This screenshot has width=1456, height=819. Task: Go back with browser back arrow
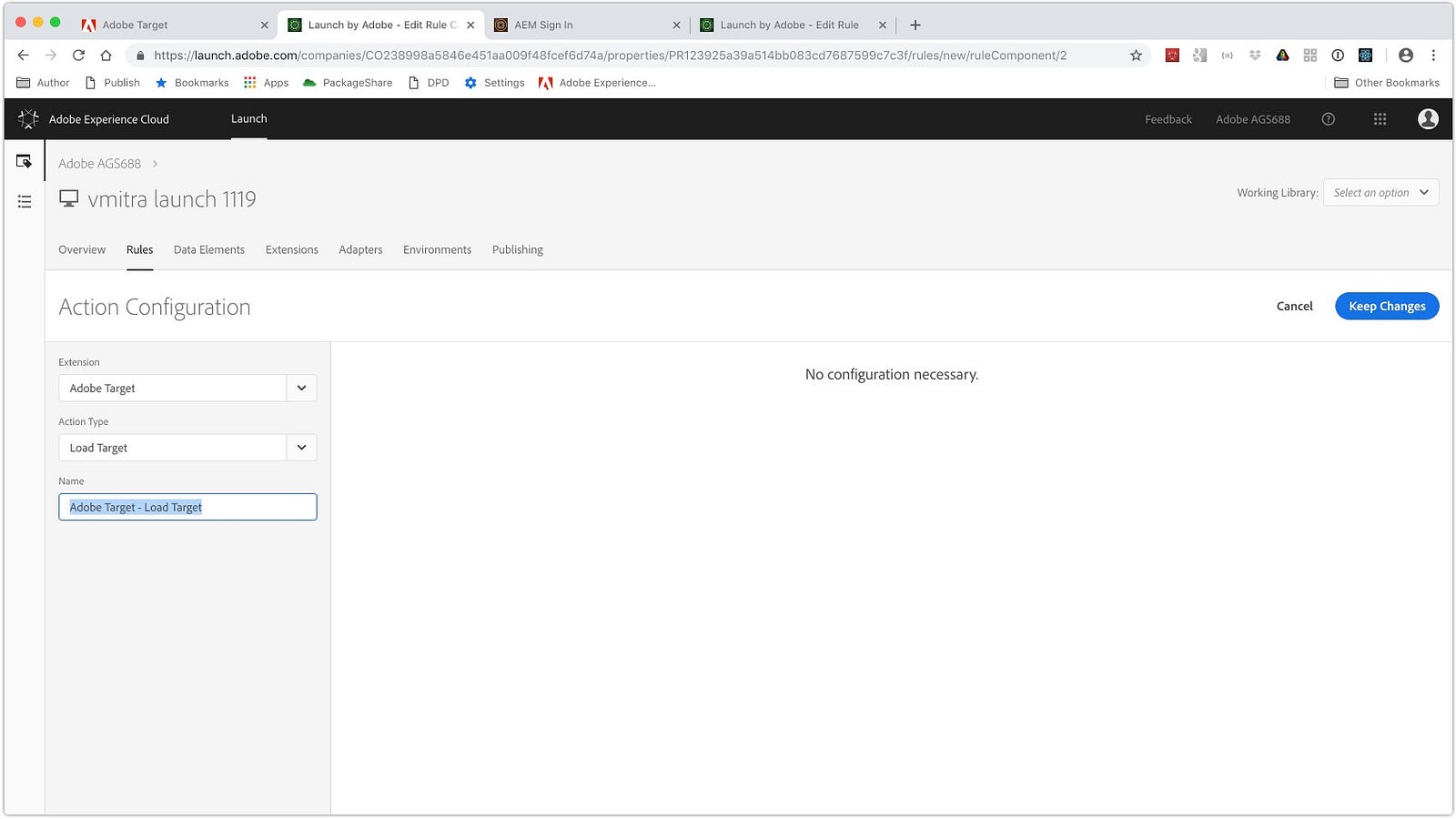(x=24, y=56)
